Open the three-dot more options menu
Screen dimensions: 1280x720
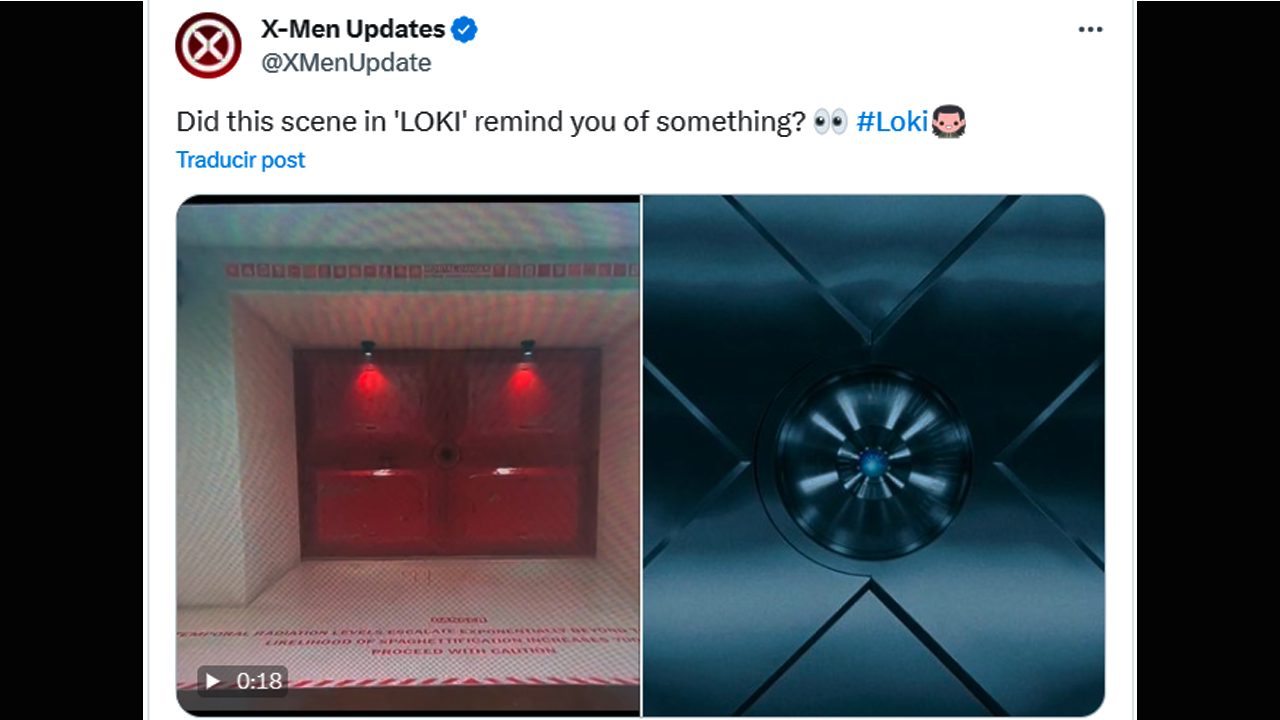click(1090, 29)
